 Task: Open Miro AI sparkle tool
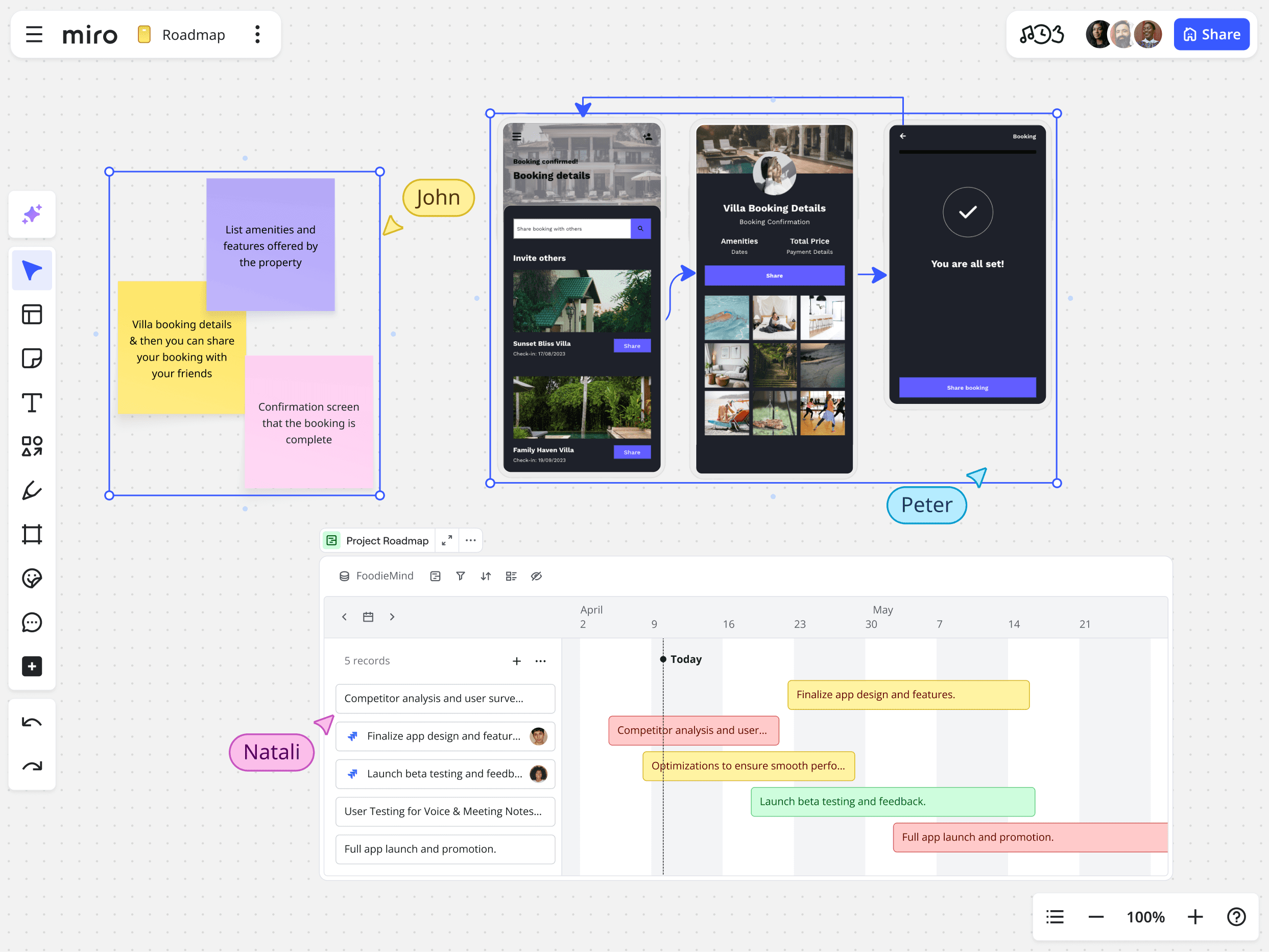[x=32, y=215]
